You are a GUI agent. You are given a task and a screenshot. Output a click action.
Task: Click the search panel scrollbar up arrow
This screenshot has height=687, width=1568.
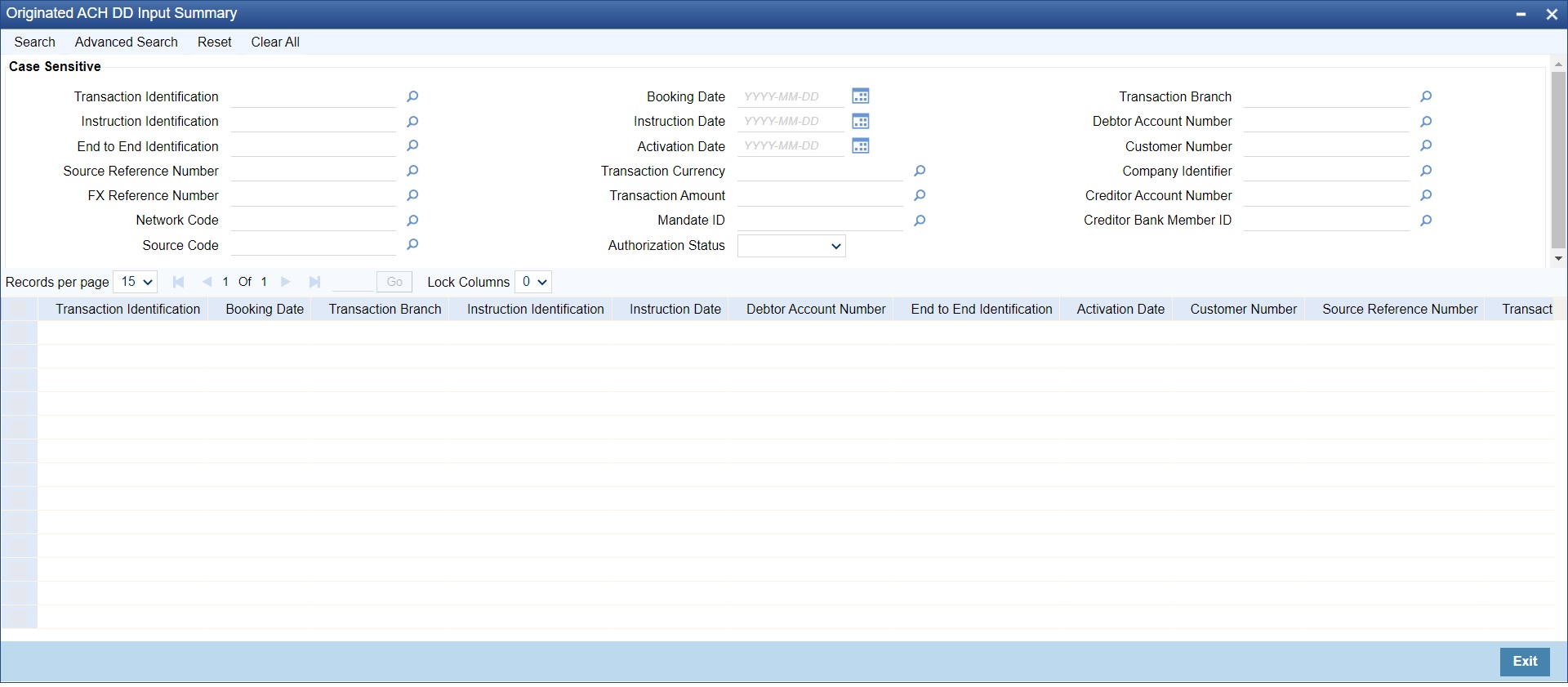[x=1559, y=64]
